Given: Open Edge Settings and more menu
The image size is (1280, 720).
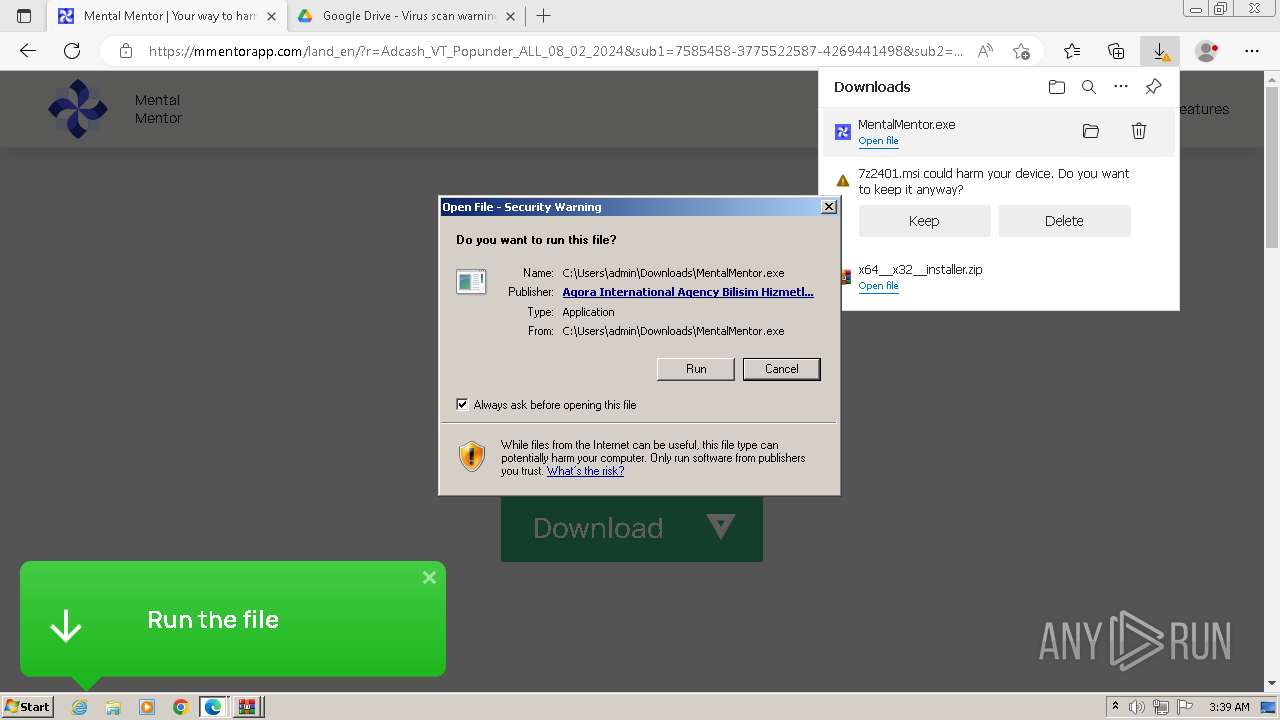Looking at the screenshot, I should pos(1251,51).
